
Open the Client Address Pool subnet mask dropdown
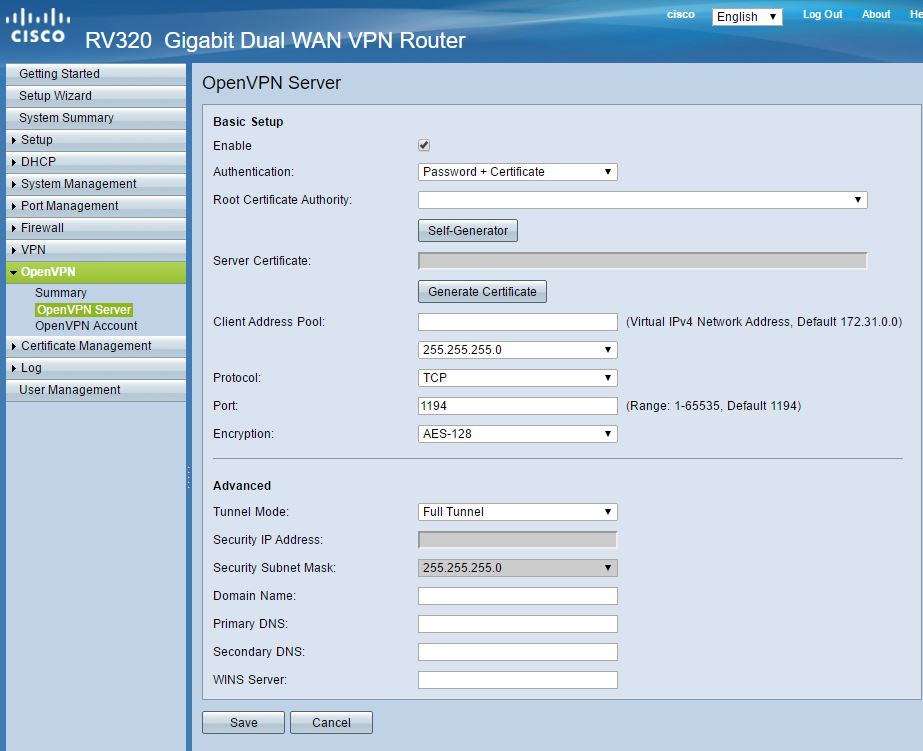click(517, 350)
